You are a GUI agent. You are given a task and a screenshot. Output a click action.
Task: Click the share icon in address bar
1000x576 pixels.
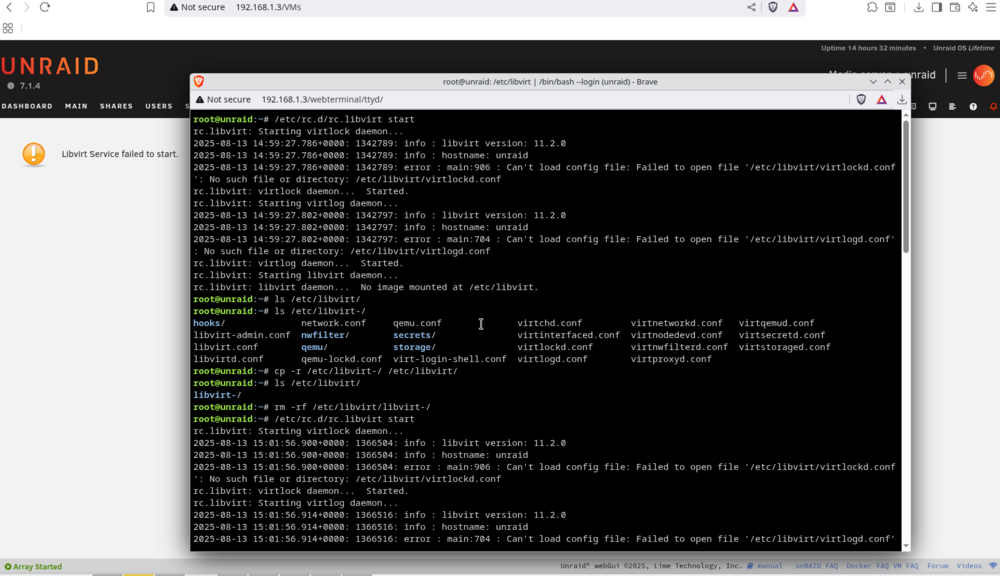click(x=751, y=7)
